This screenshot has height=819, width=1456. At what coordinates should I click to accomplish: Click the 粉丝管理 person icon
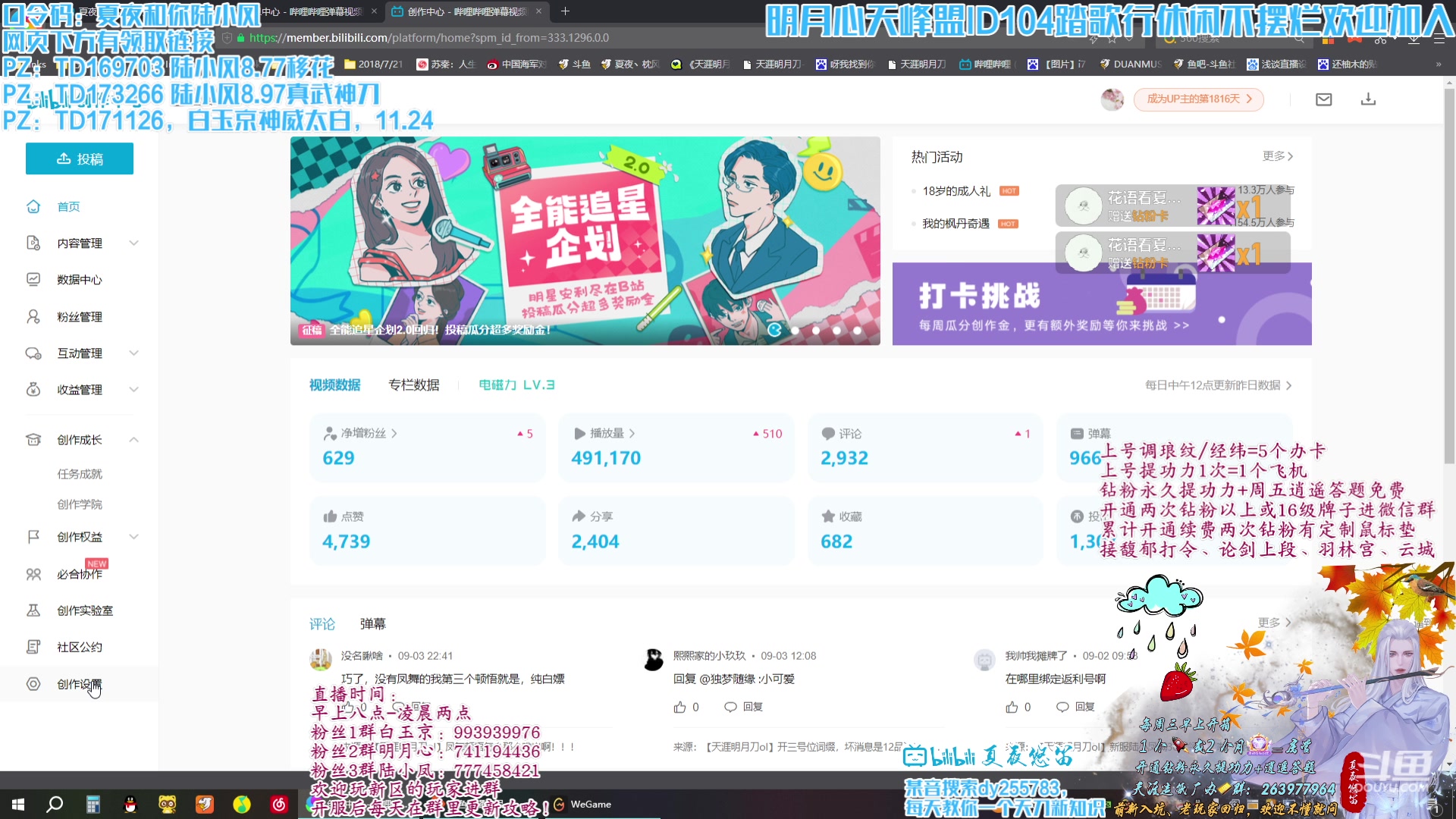tap(33, 316)
